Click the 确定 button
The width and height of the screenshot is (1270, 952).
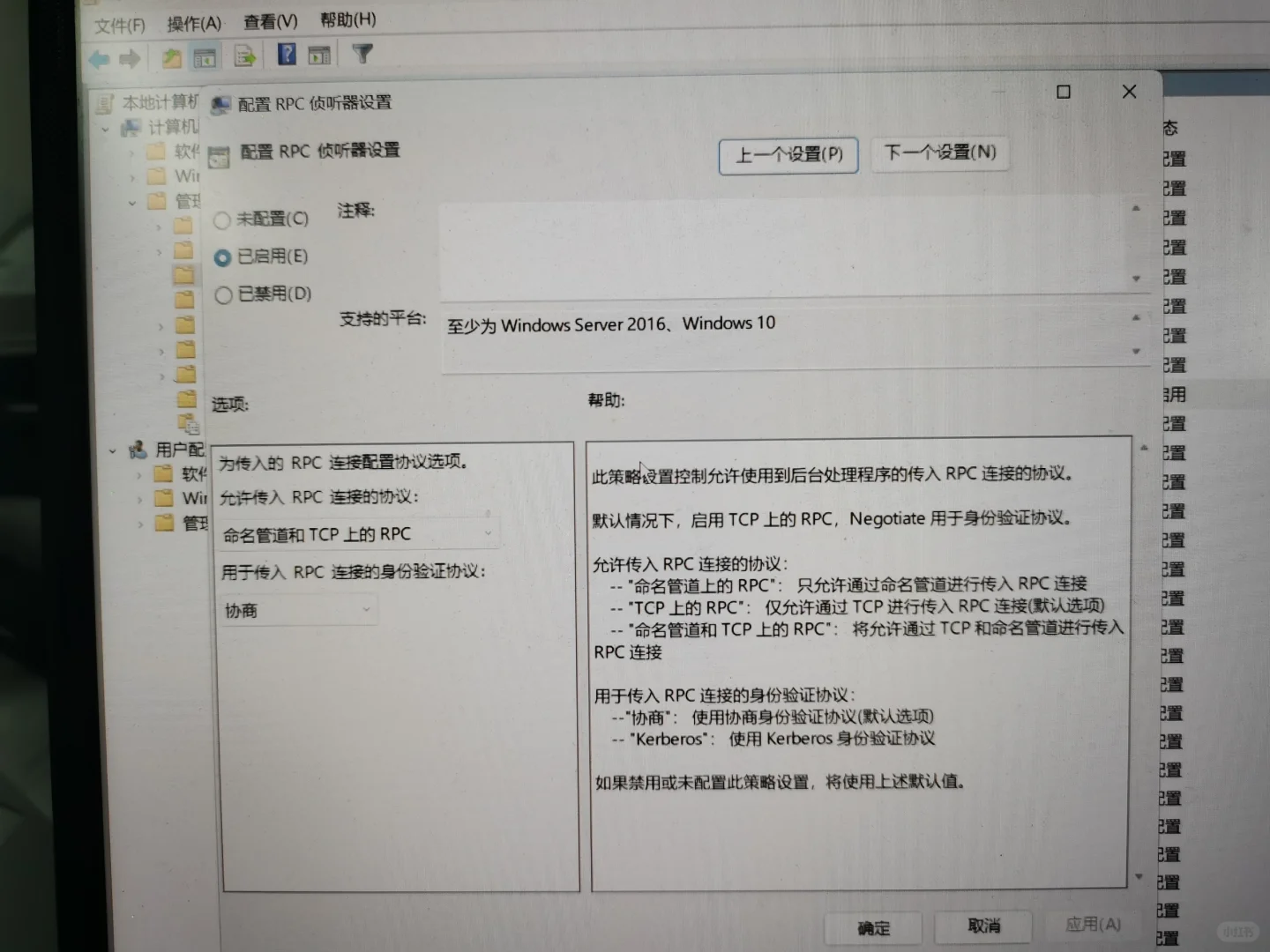click(x=872, y=927)
